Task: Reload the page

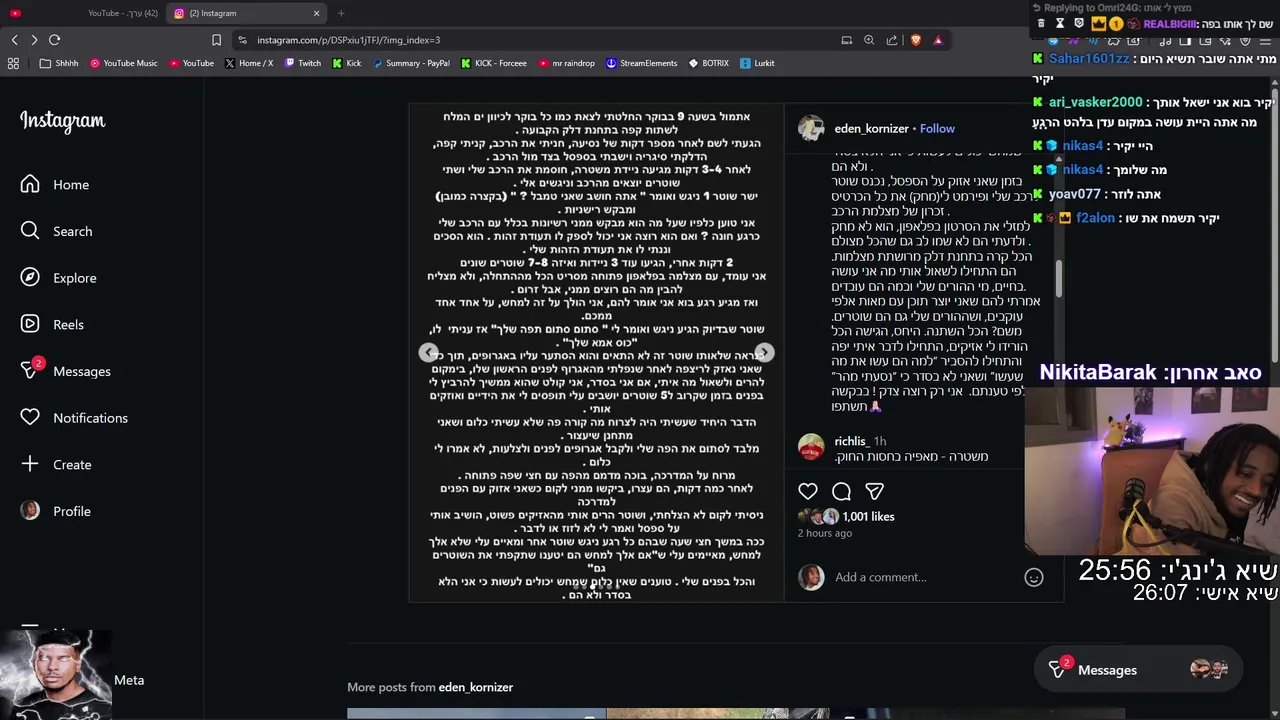Action: [x=54, y=40]
